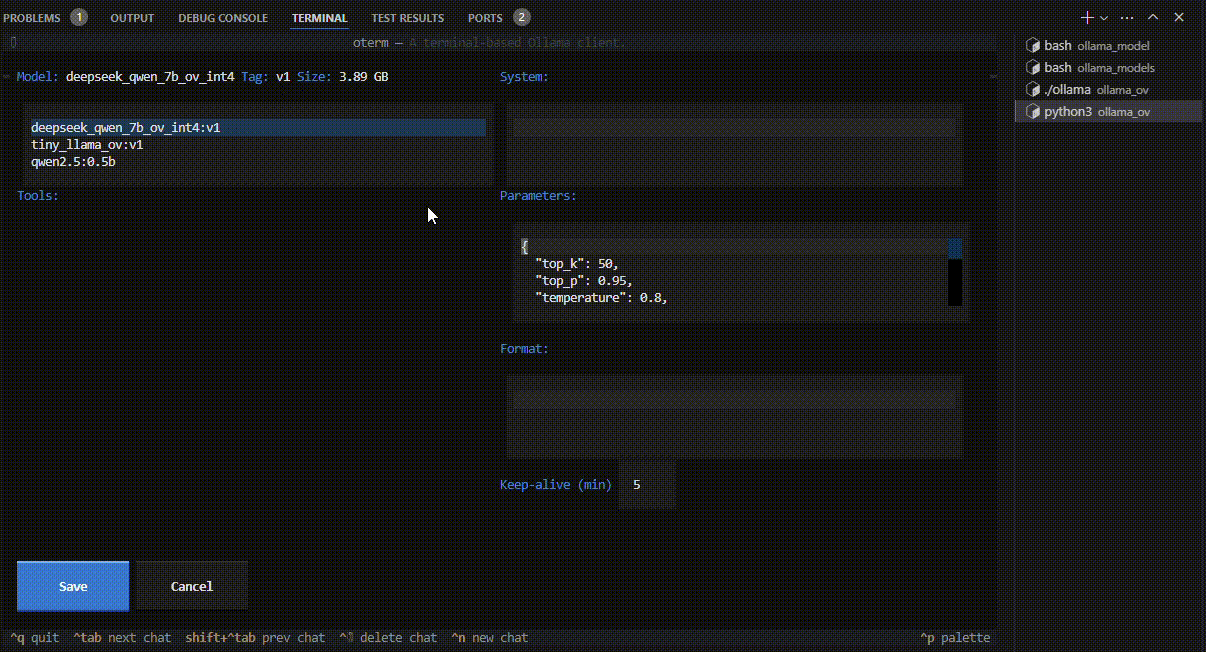Choose model tiny_llama_ov:v1
Image resolution: width=1206 pixels, height=652 pixels.
pos(258,145)
